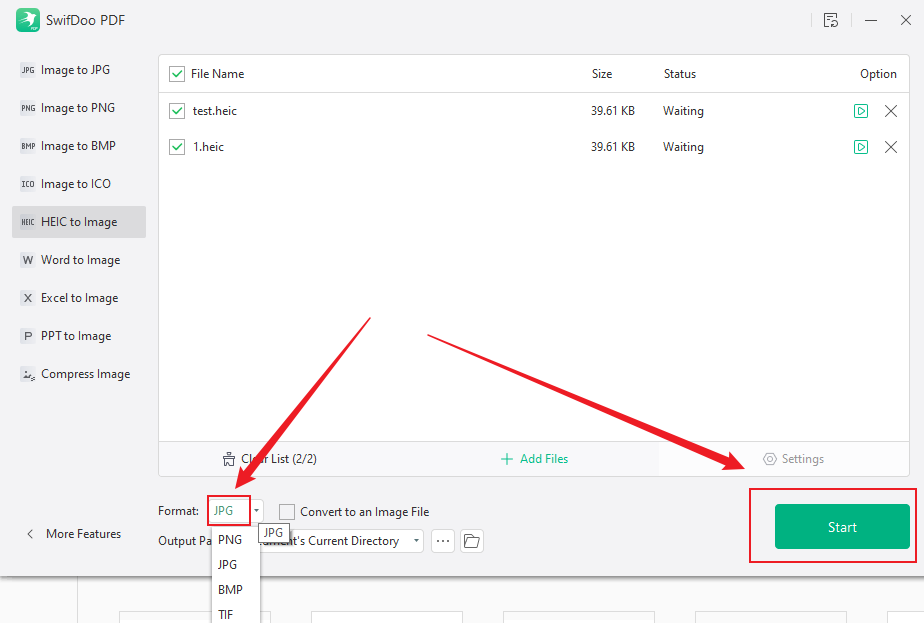Open output folder via folder icon
This screenshot has height=623, width=924.
coord(471,541)
